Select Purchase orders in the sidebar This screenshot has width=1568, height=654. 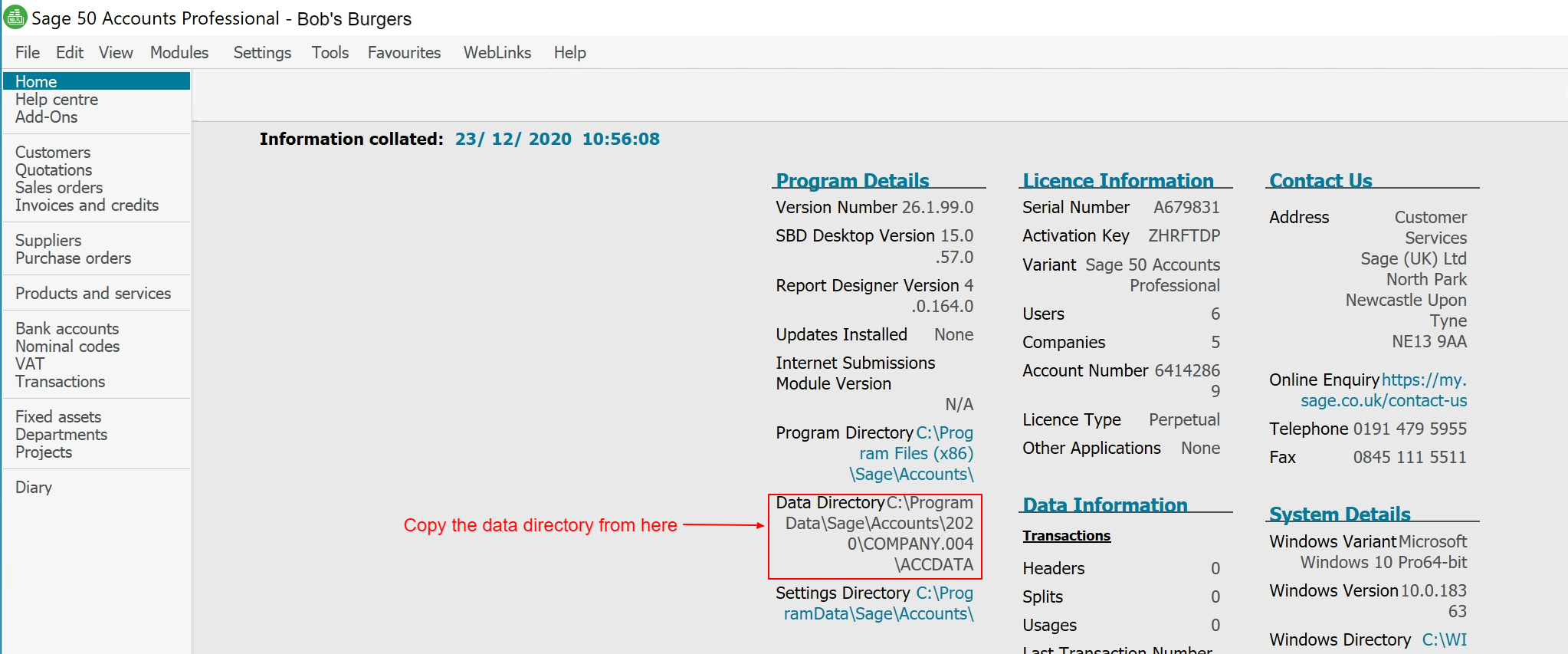[x=73, y=258]
